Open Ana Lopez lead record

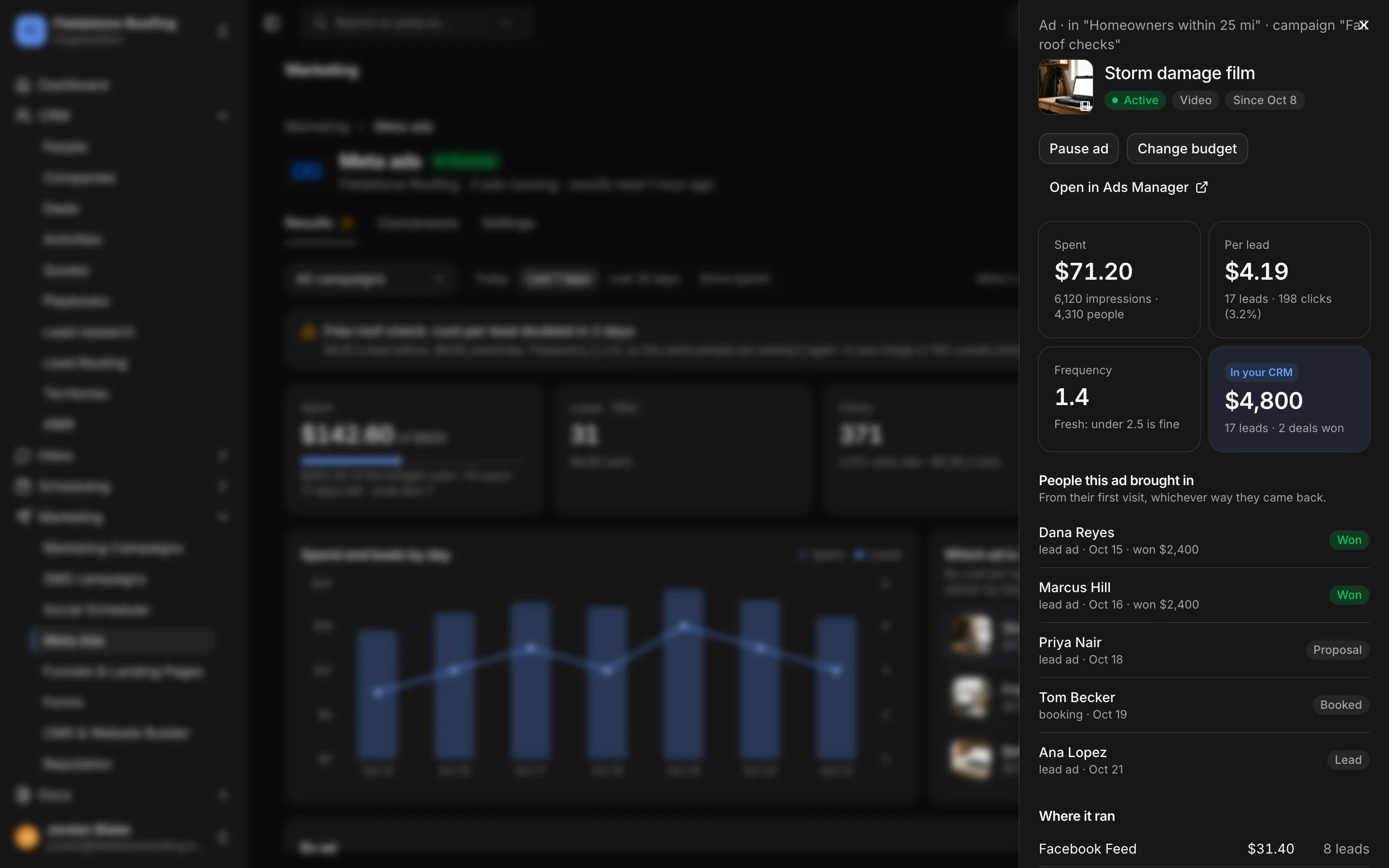coord(1204,760)
